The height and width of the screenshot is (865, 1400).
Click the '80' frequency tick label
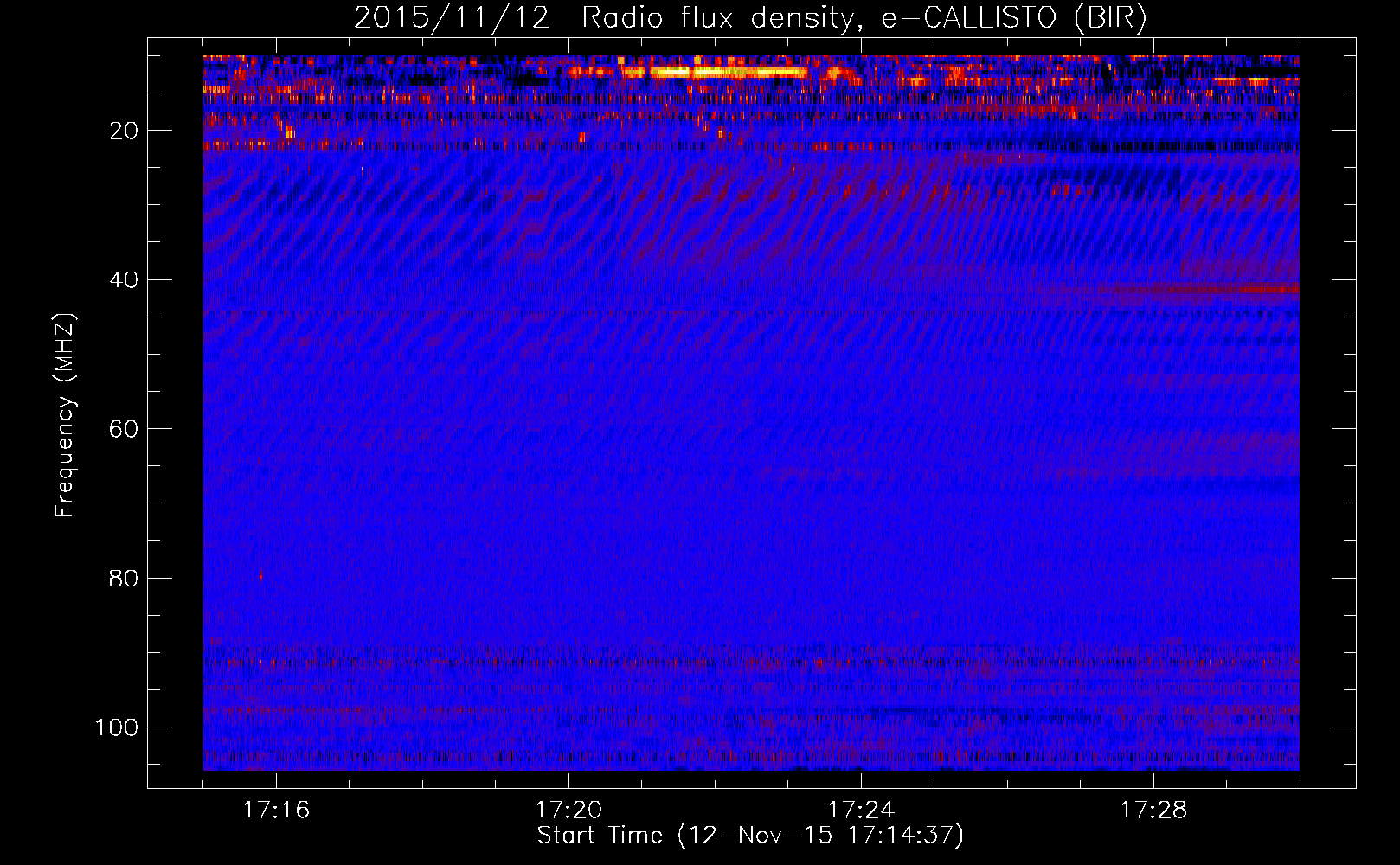click(125, 578)
